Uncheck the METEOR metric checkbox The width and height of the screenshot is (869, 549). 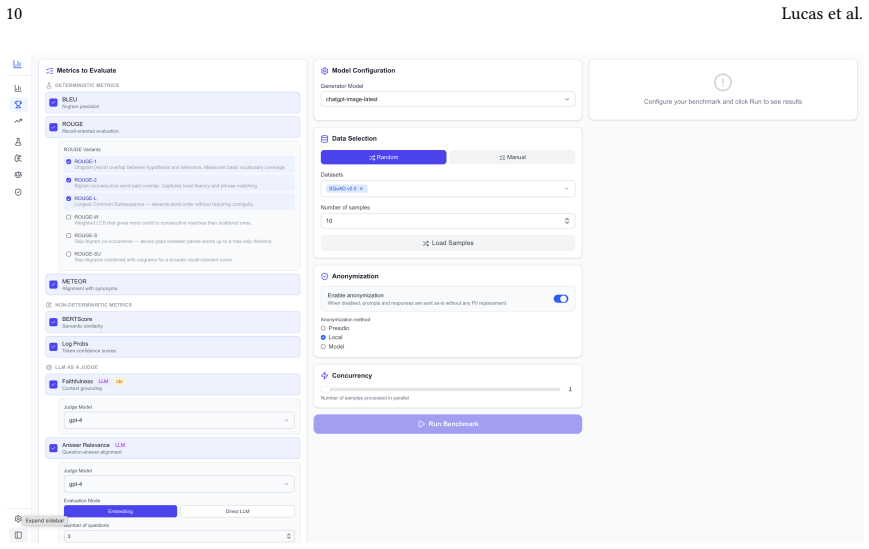(54, 285)
